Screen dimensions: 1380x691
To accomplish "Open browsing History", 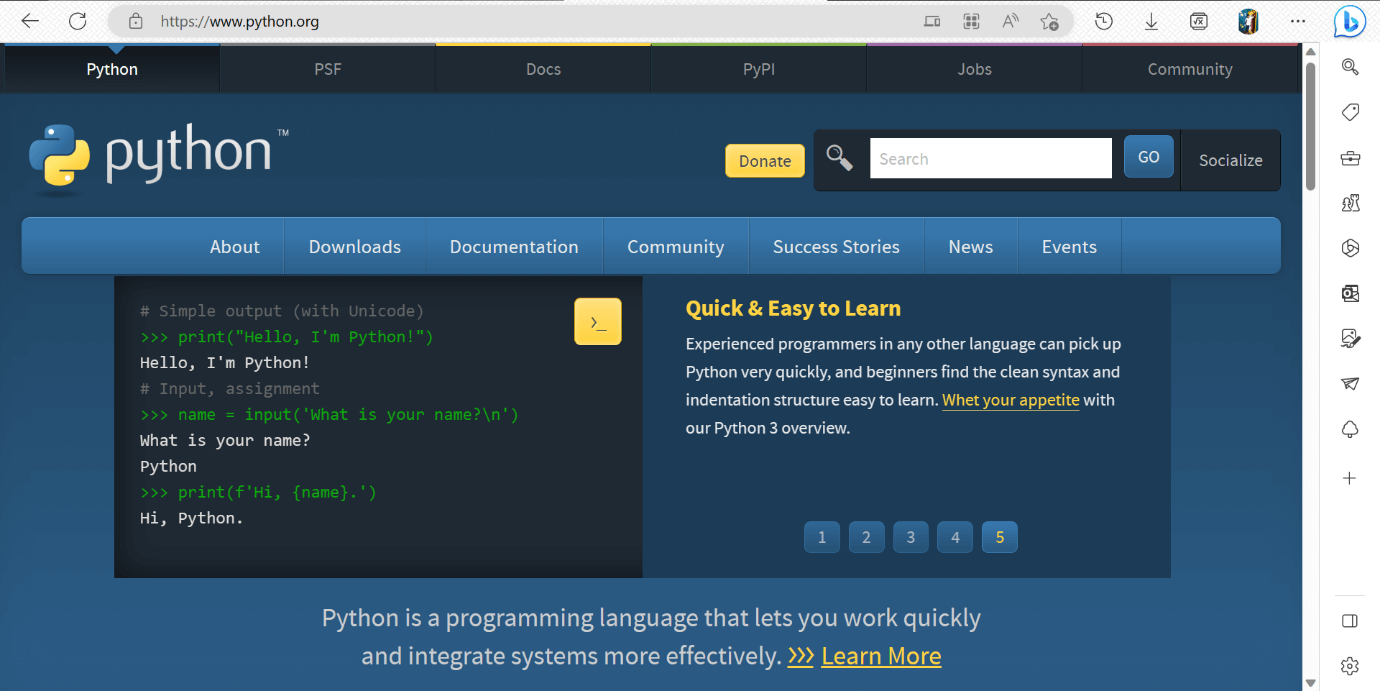I will 1103,20.
